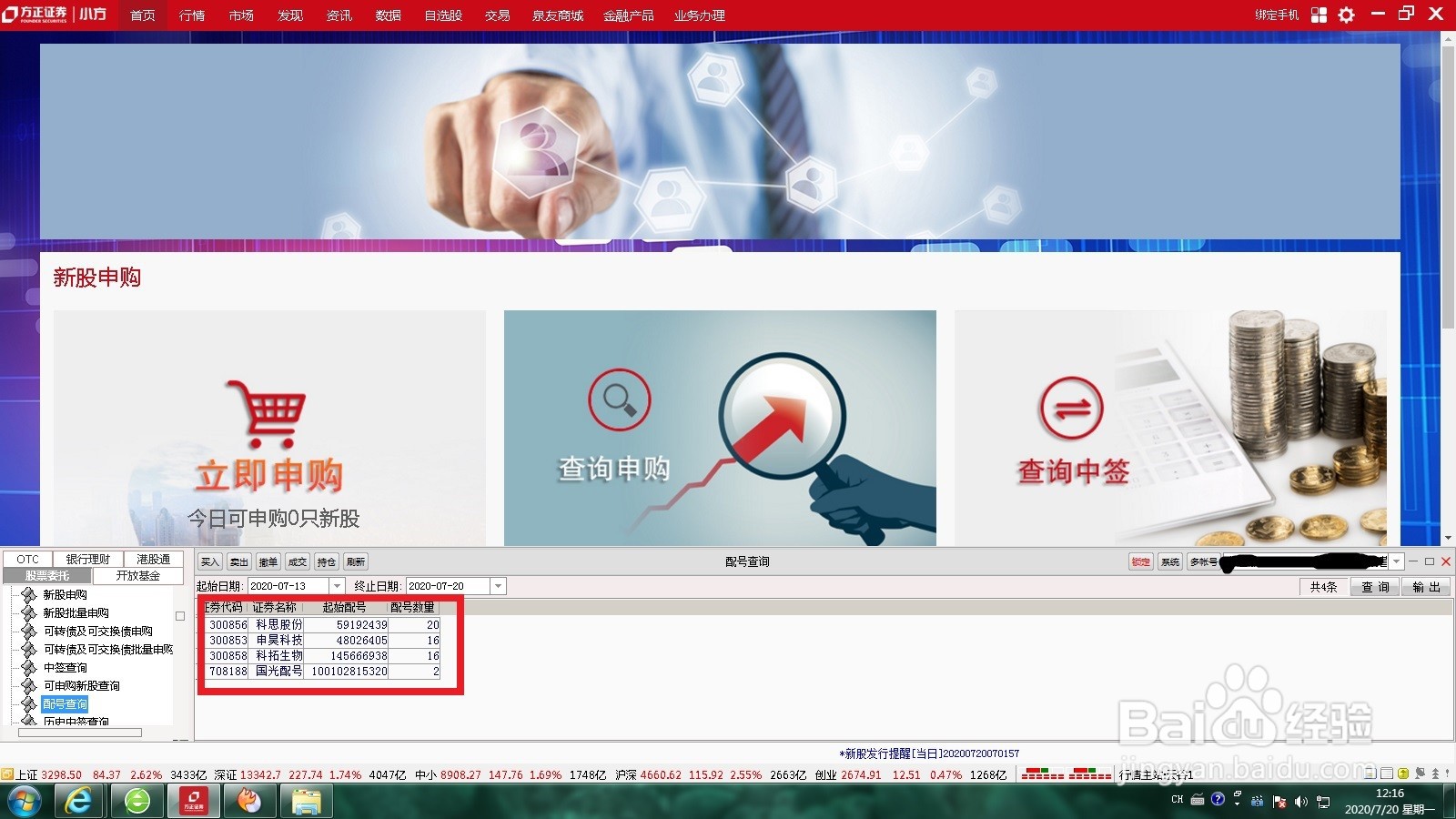This screenshot has width=1456, height=819.
Task: Click the 系统 button
Action: tap(1170, 561)
